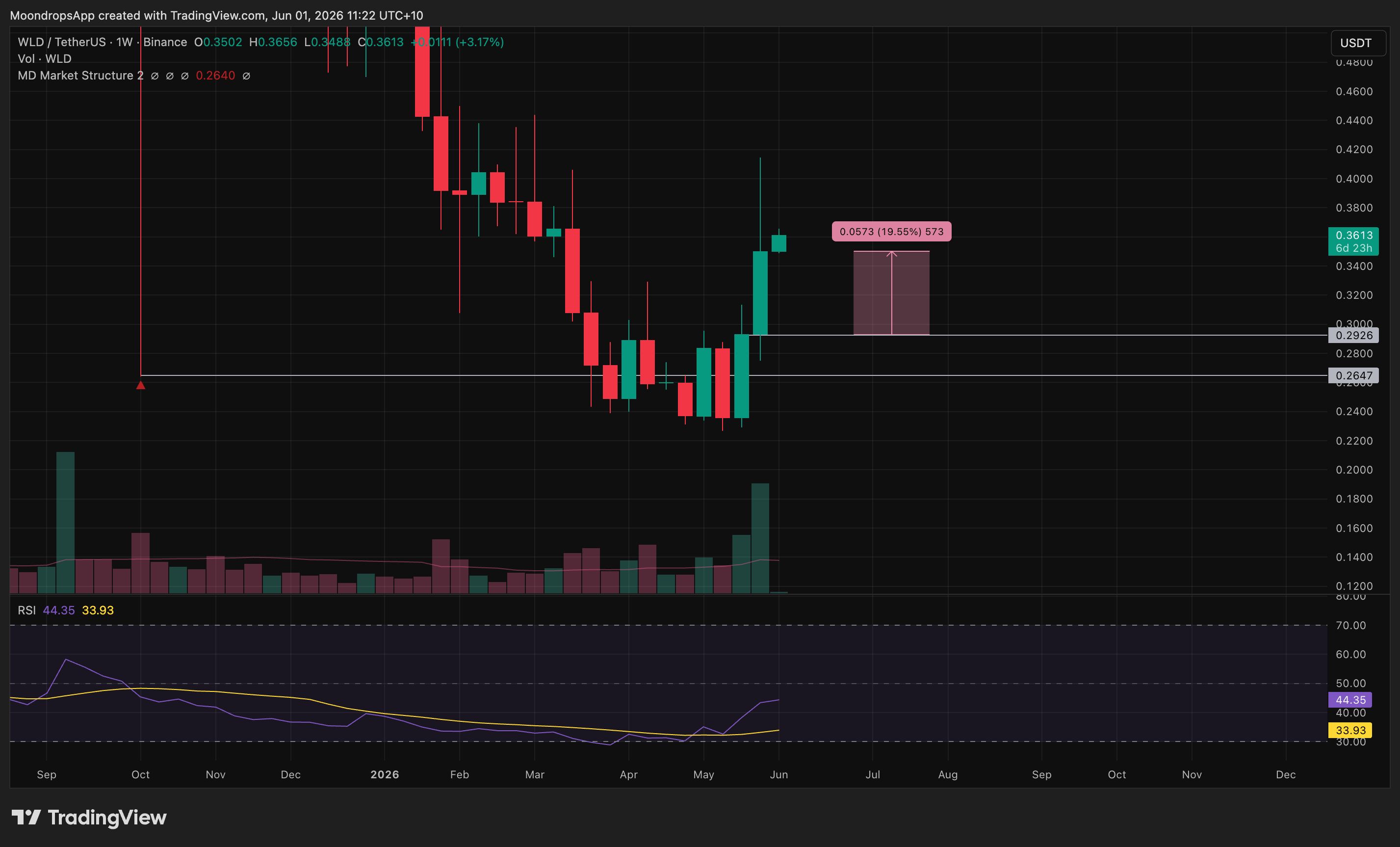Click the close value C0.3613

click(381, 42)
